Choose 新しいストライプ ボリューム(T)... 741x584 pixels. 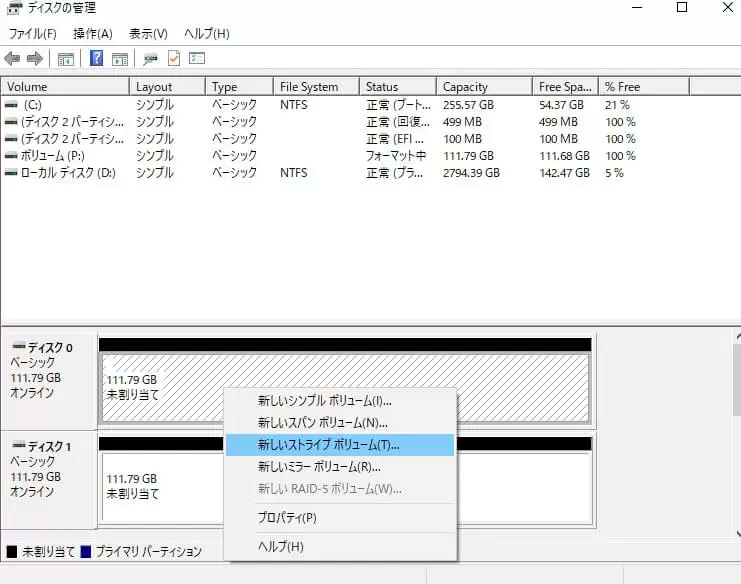tap(340, 445)
